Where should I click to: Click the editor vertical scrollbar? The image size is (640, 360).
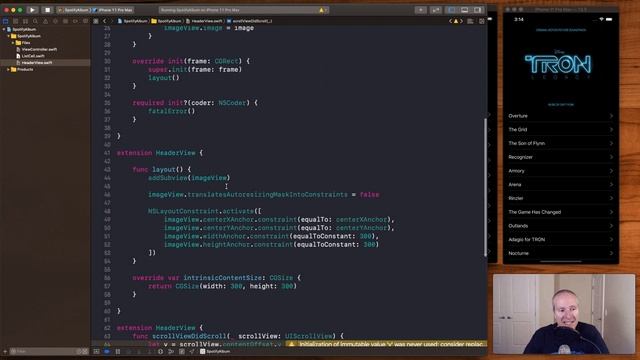(485, 187)
